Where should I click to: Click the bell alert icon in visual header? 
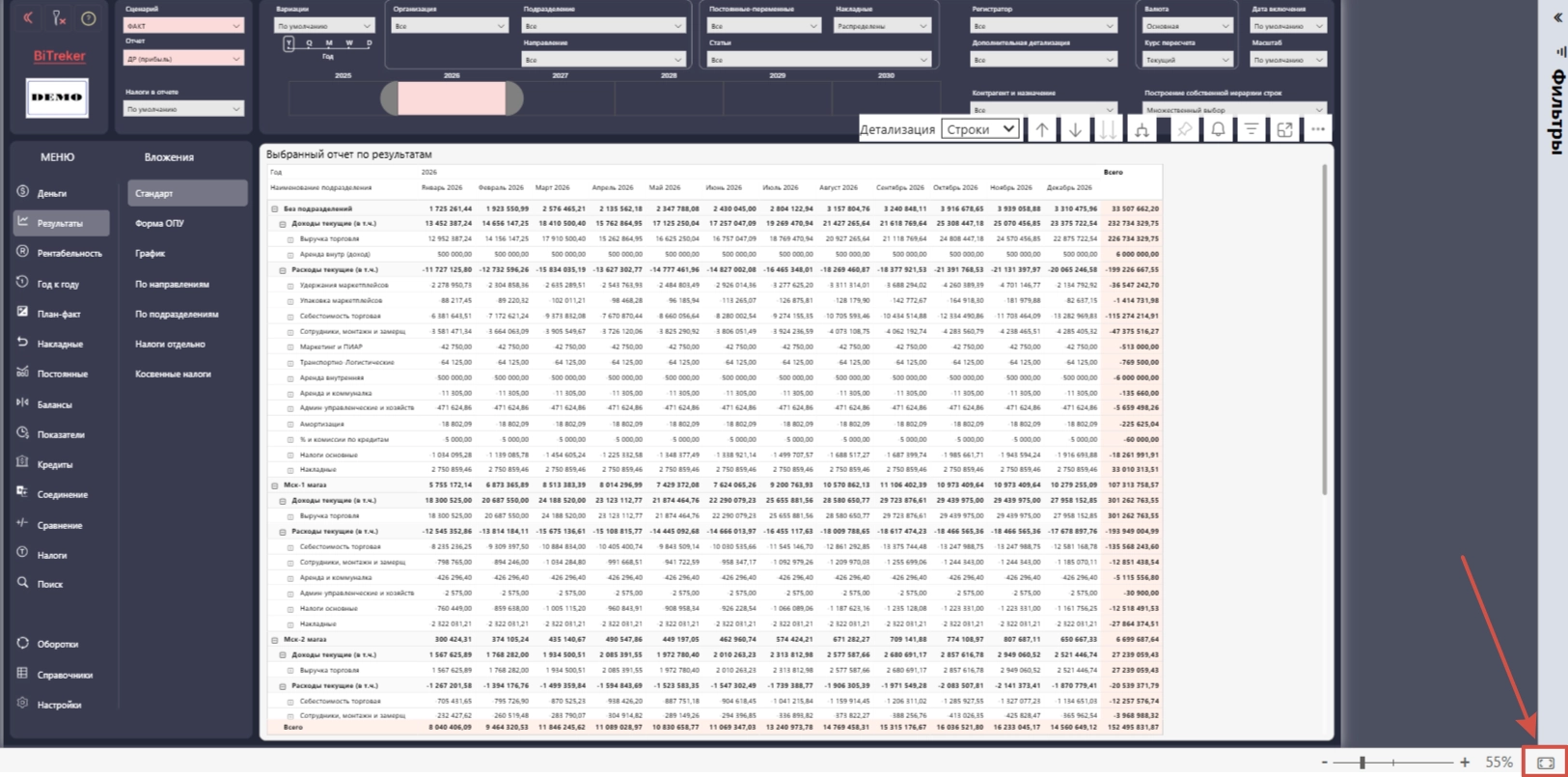[x=1218, y=129]
